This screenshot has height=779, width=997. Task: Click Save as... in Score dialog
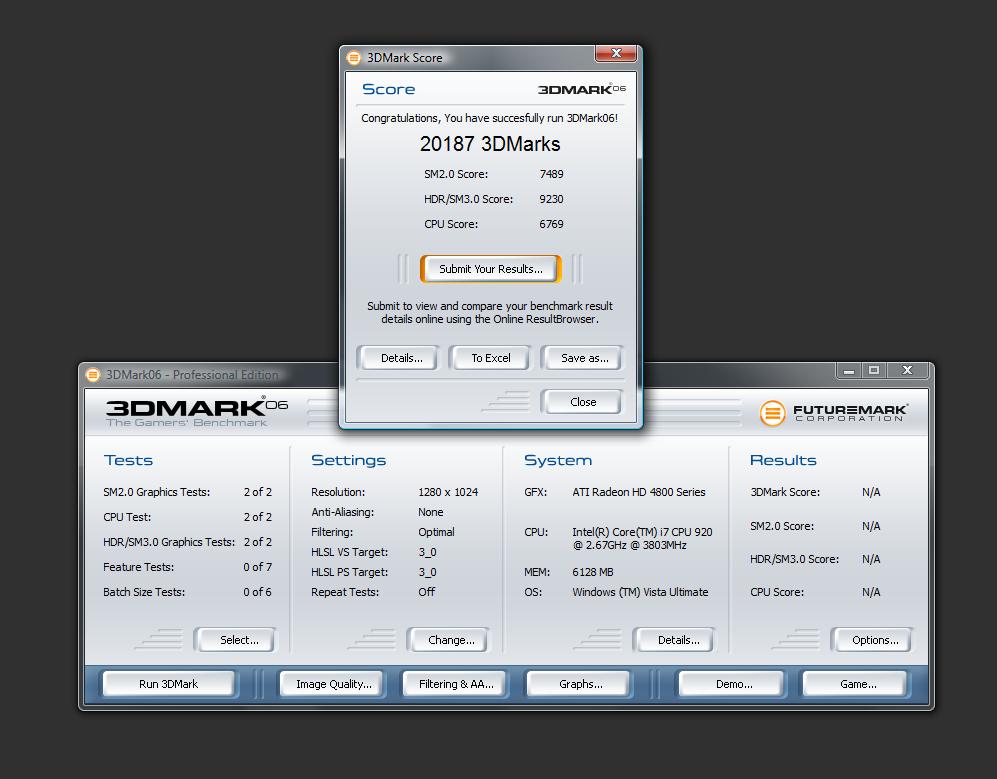[x=584, y=358]
